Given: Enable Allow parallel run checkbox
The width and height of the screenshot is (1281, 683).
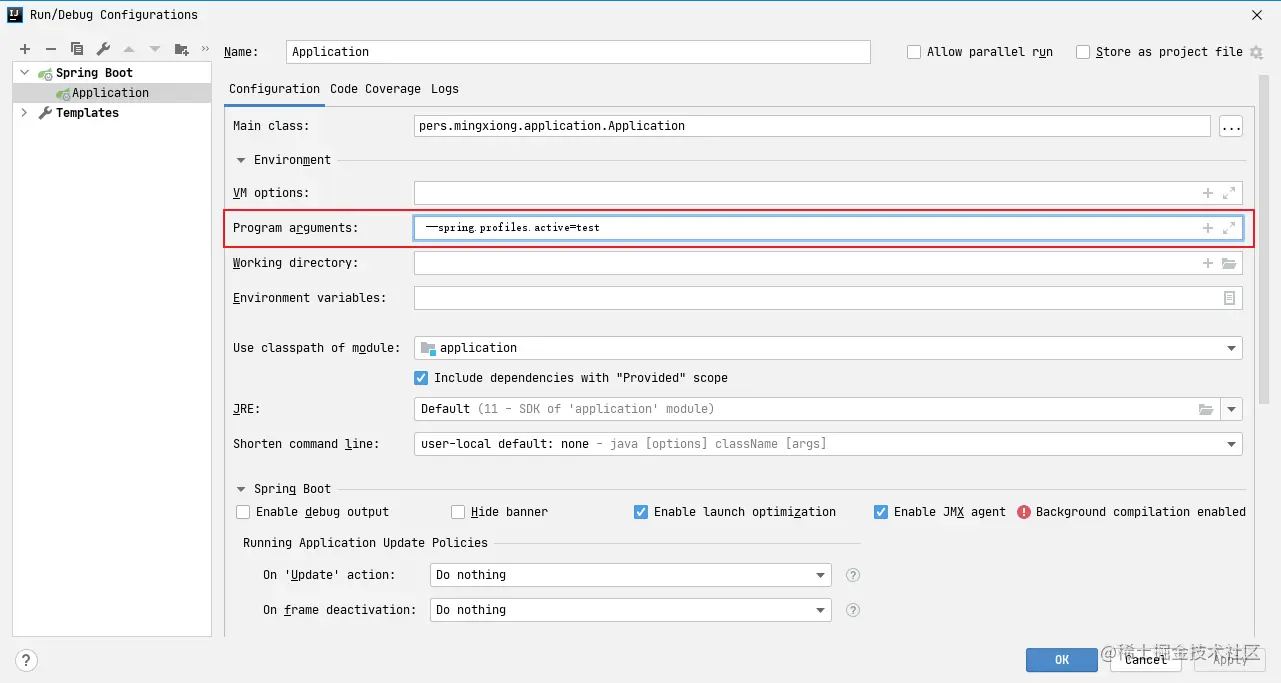Looking at the screenshot, I should click(914, 52).
